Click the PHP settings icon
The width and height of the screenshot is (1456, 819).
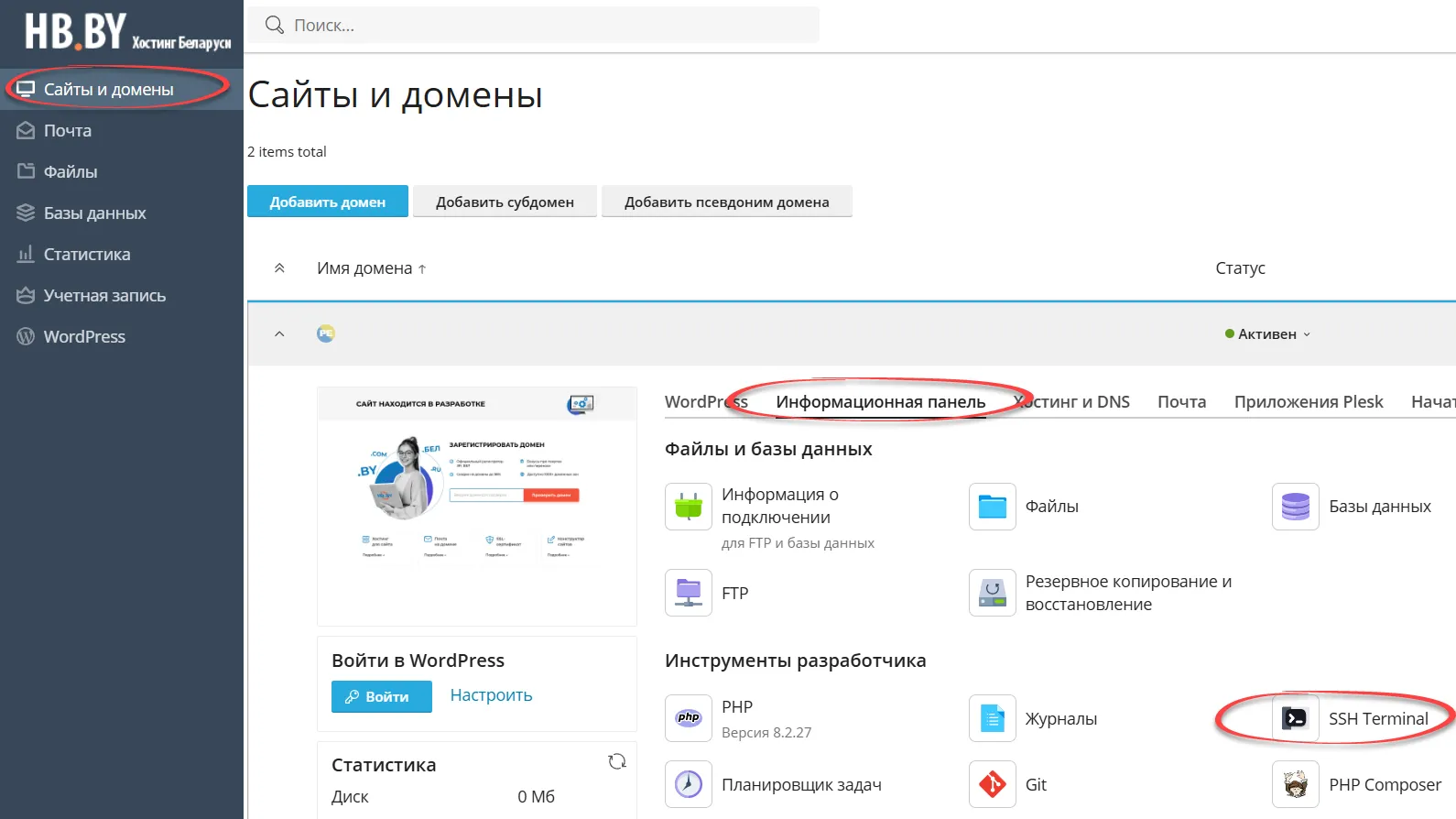tap(689, 718)
